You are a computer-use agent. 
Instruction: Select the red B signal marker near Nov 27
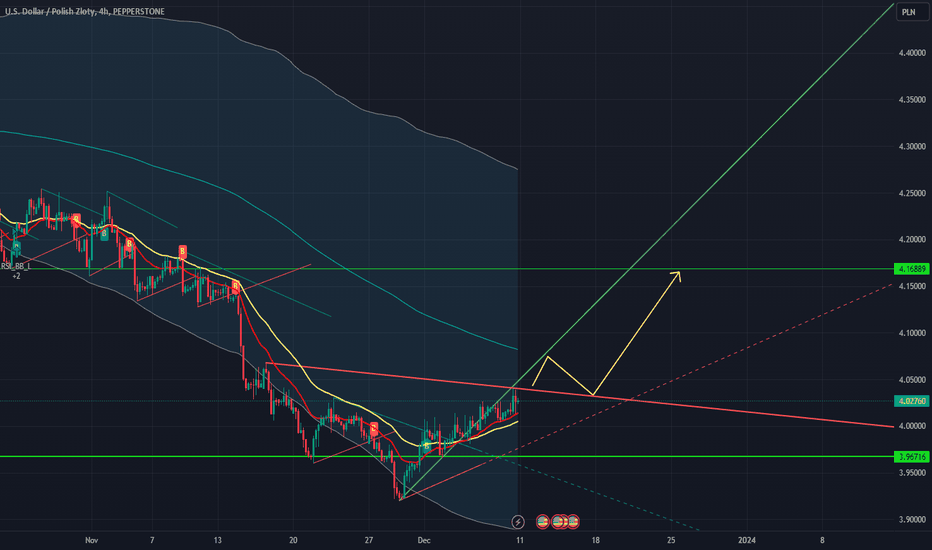point(374,428)
